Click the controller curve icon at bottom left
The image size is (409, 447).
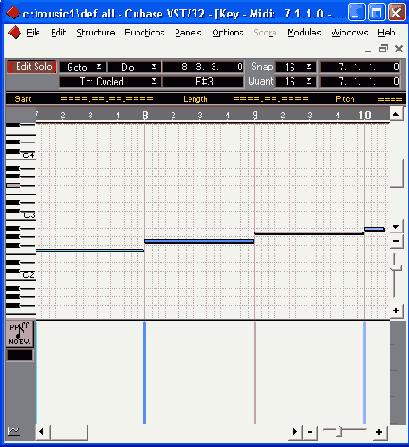pyautogui.click(x=14, y=431)
